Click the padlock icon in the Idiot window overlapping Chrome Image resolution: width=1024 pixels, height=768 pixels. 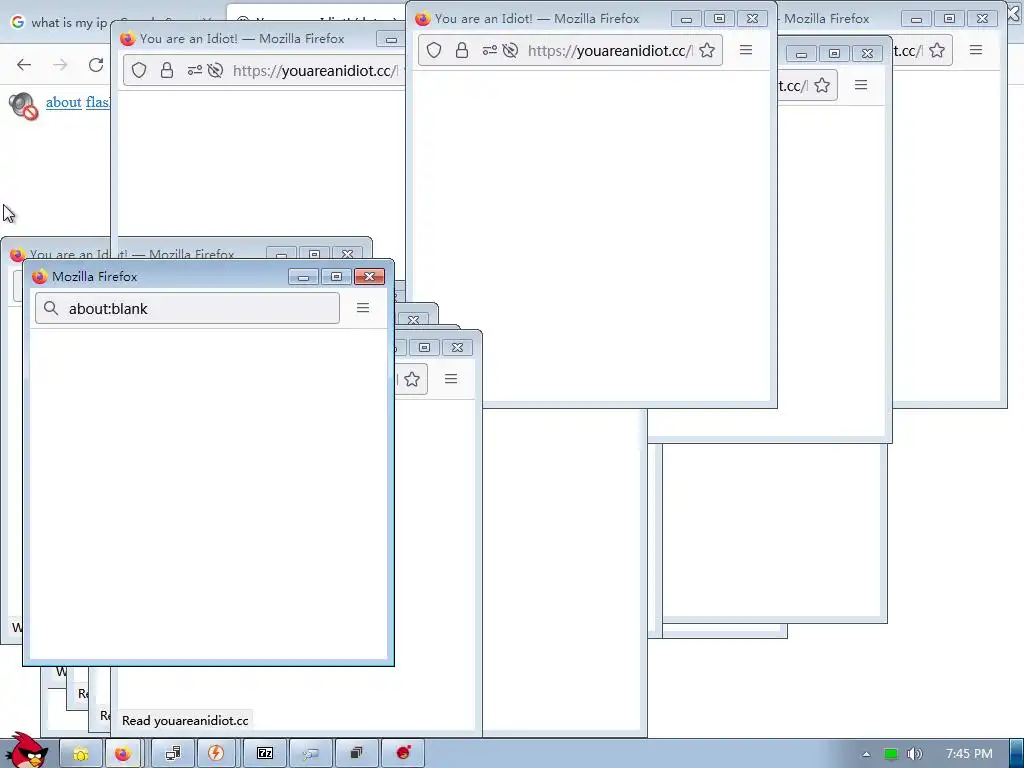click(167, 70)
